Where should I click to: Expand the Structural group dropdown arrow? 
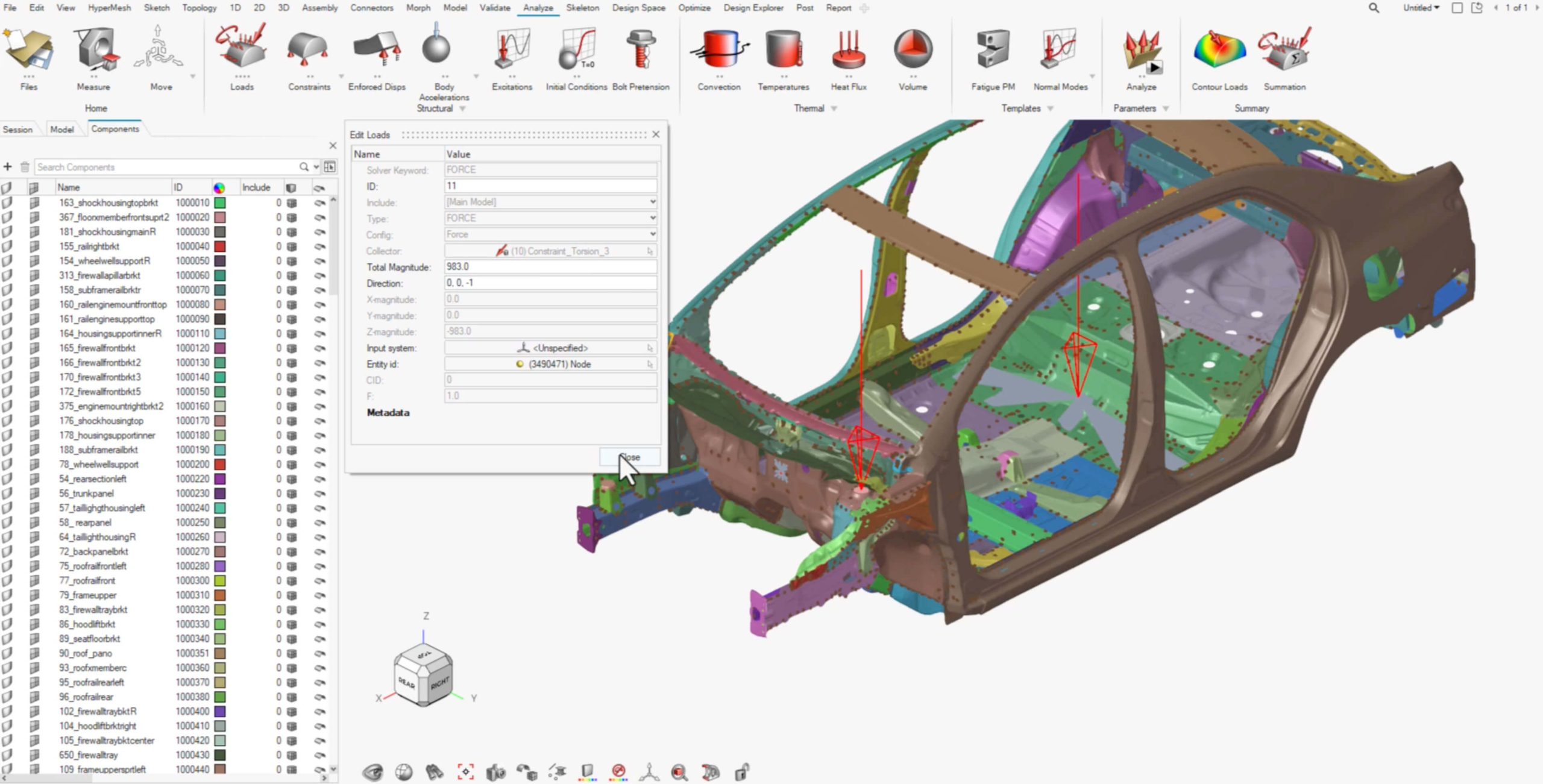[x=463, y=109]
